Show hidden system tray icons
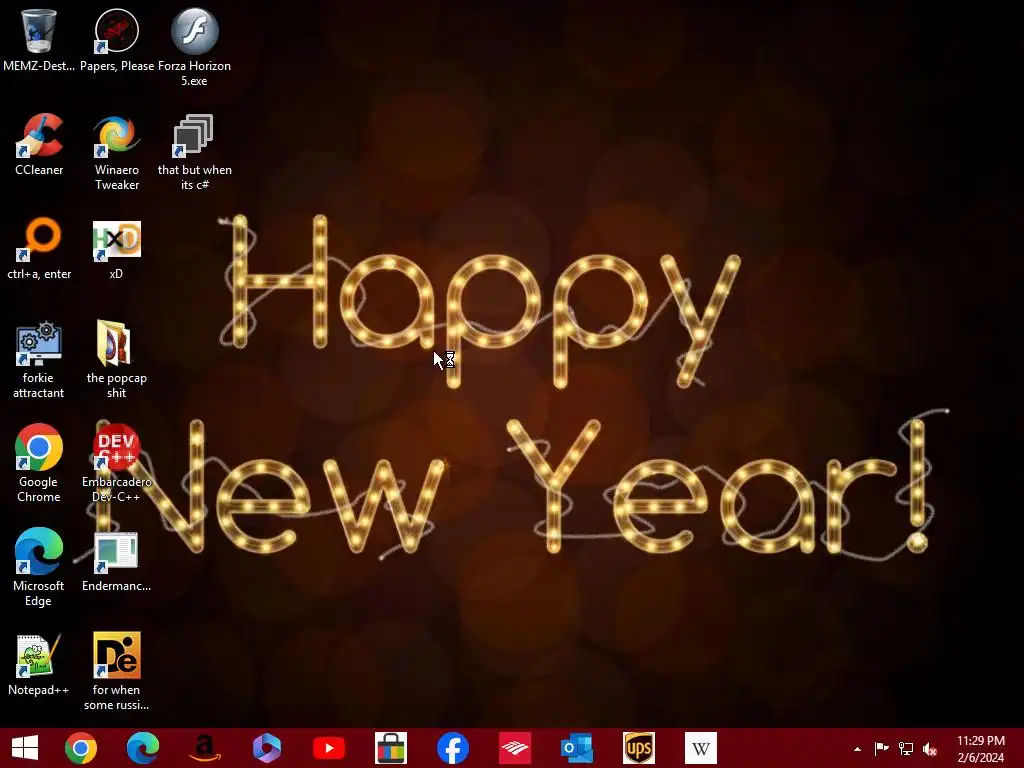This screenshot has width=1024, height=768. [857, 749]
